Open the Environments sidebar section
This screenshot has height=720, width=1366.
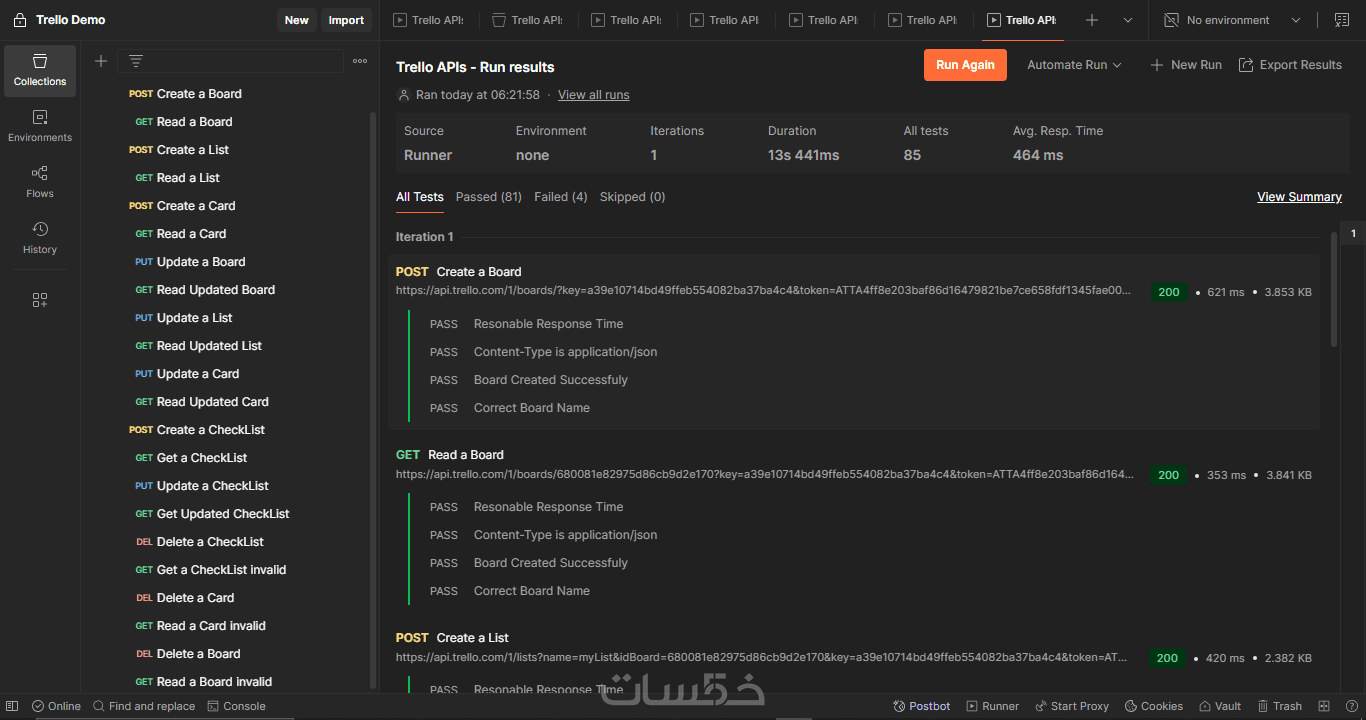[x=40, y=126]
